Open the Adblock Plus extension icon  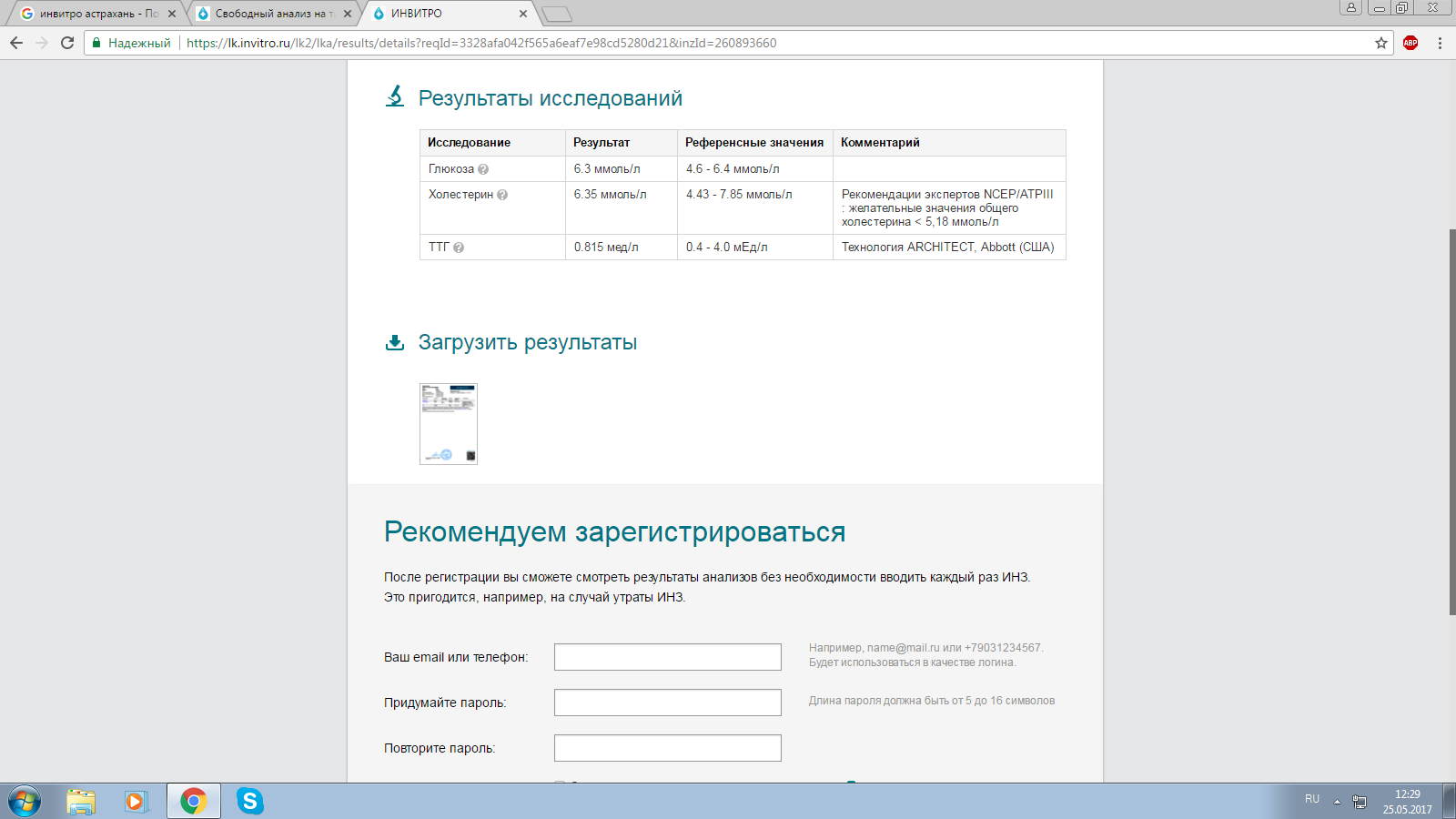click(x=1410, y=43)
